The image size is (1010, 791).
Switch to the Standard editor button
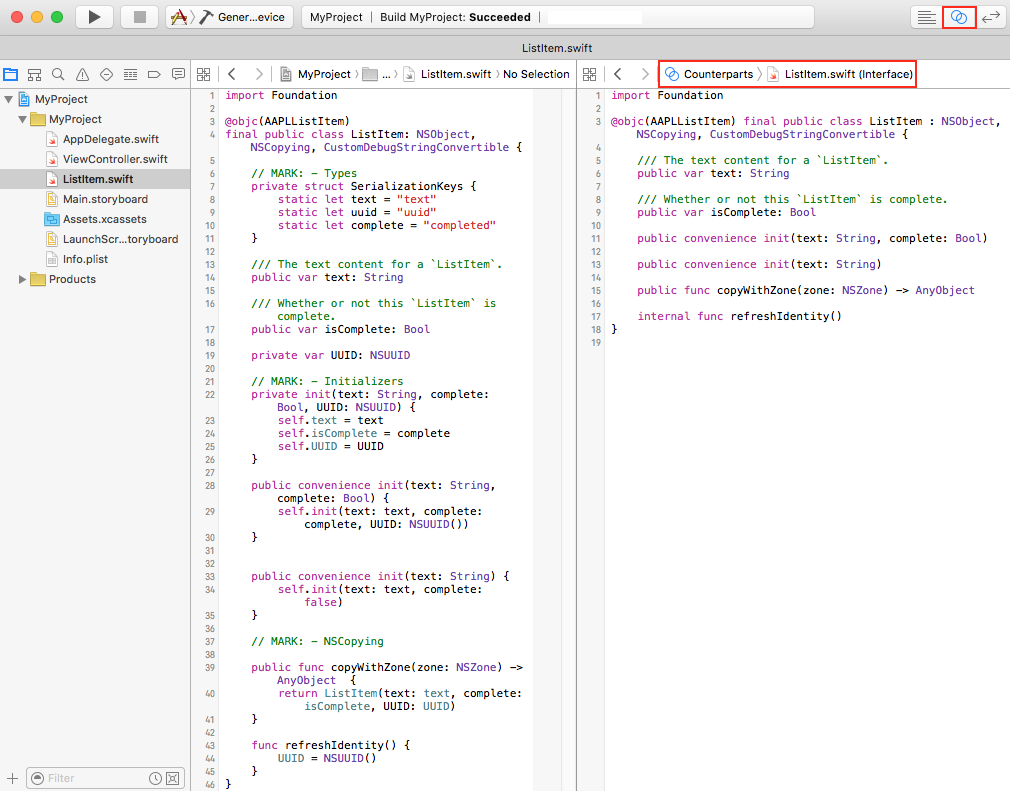pyautogui.click(x=927, y=17)
